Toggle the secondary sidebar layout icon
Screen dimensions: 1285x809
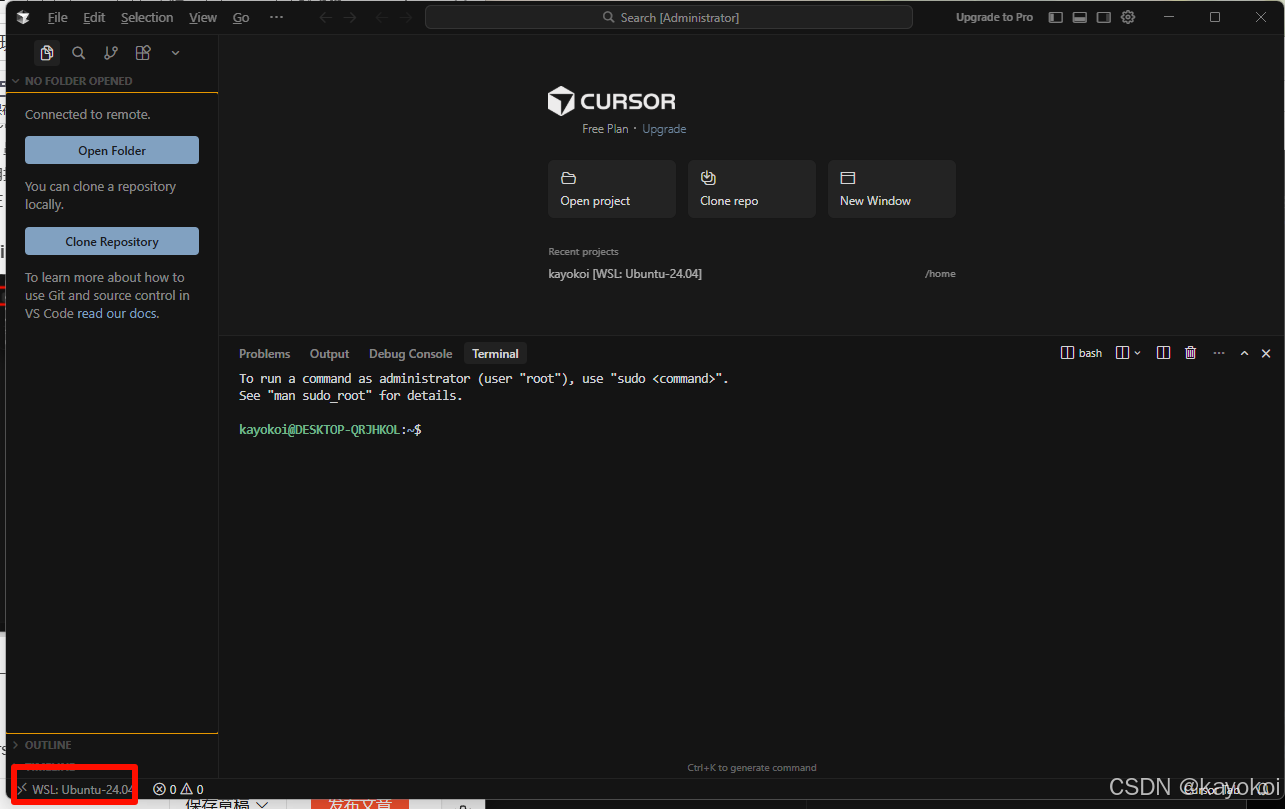[1104, 17]
